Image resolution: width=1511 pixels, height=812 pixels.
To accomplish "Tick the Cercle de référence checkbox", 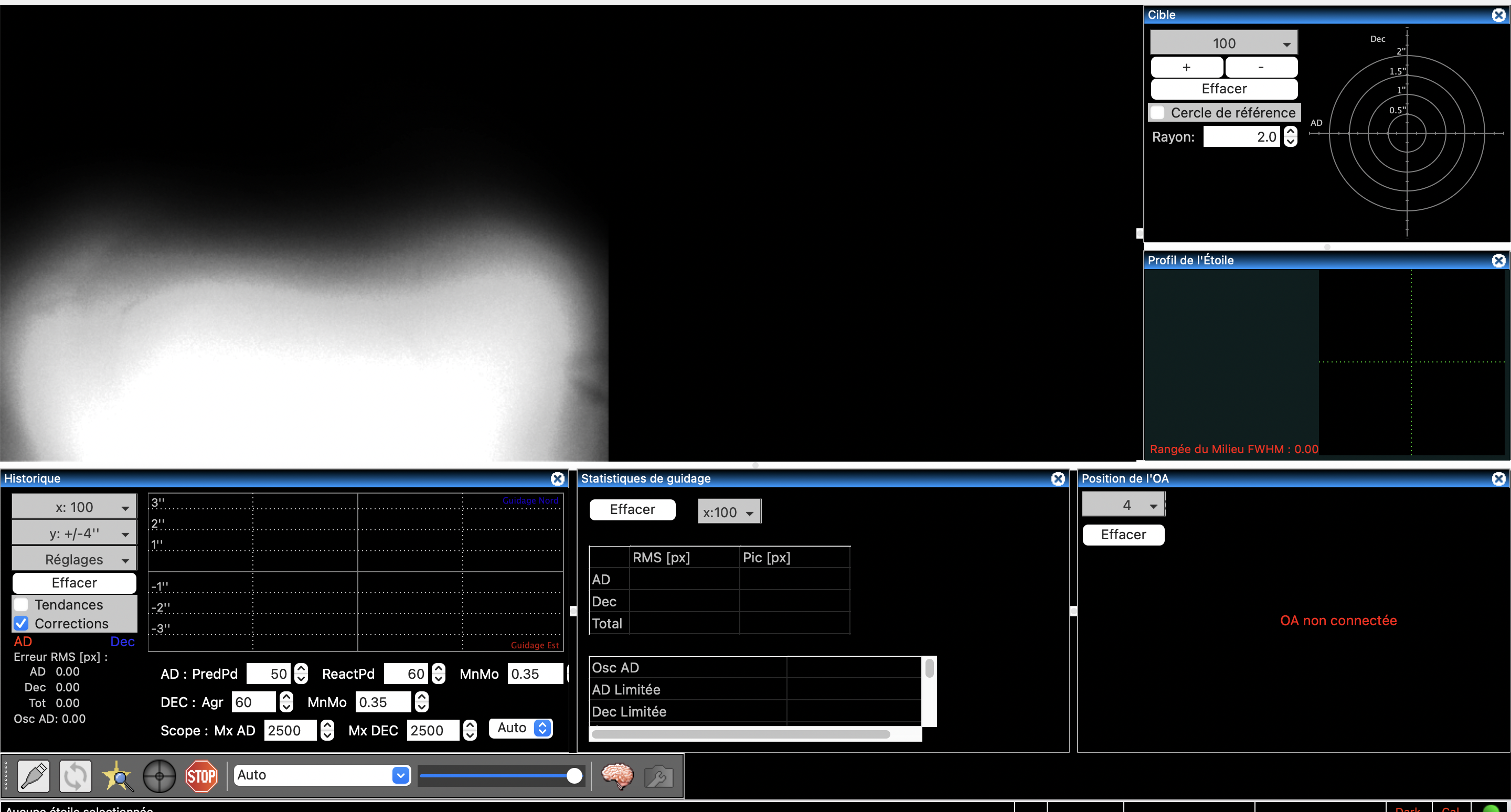I will click(x=1158, y=112).
